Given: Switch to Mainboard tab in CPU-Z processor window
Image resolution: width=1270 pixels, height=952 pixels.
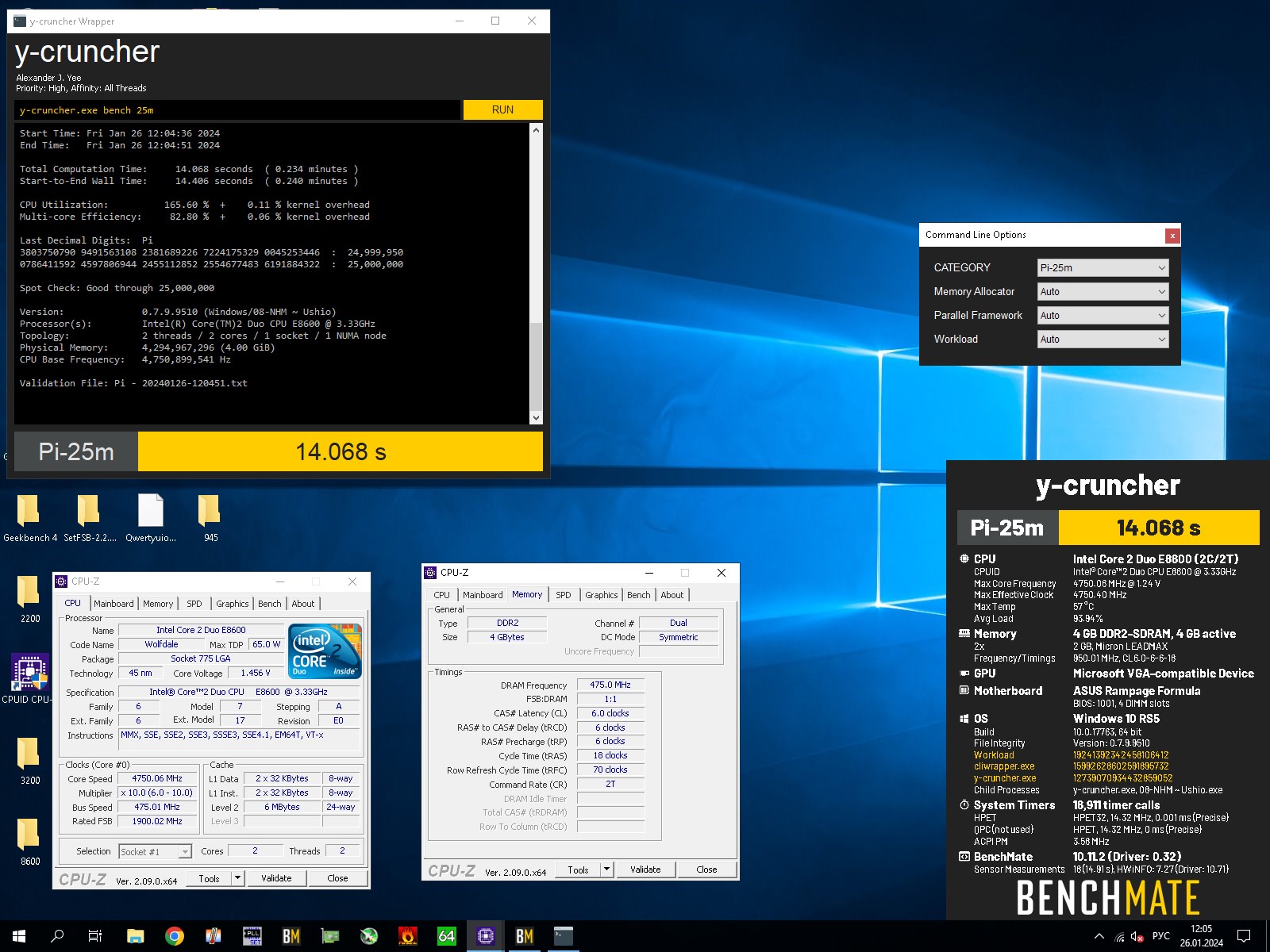Looking at the screenshot, I should (x=114, y=604).
